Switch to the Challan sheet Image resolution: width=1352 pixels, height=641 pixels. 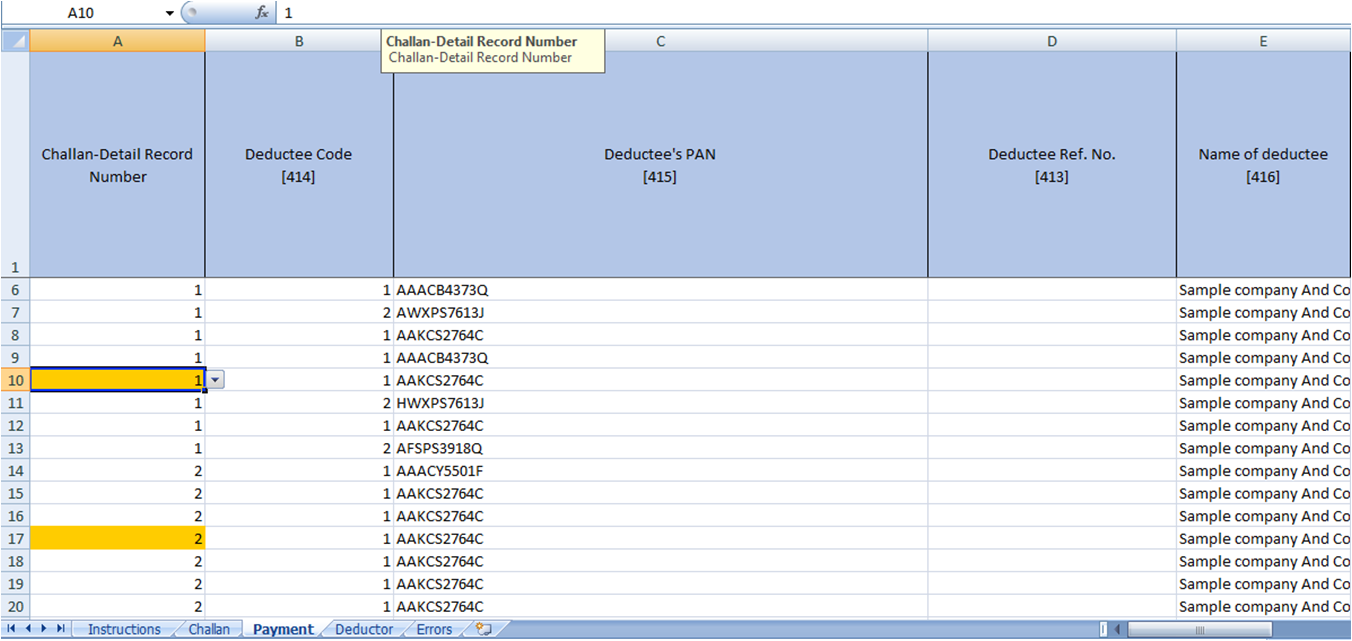pos(208,629)
